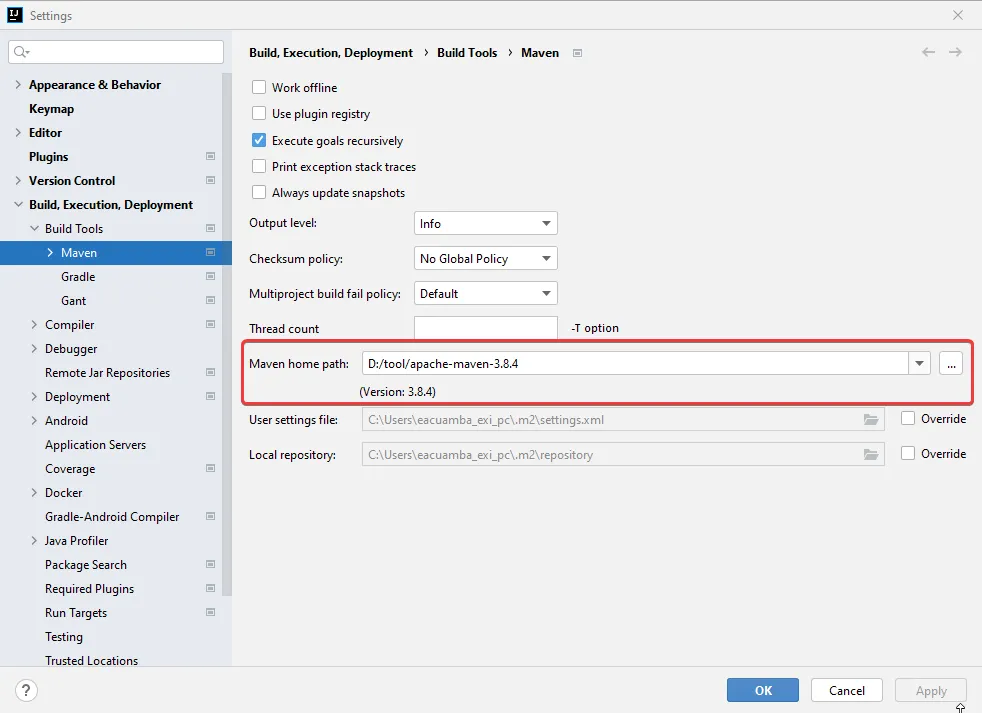Expand the Docker node
Viewport: 982px width, 713px height.
pyautogui.click(x=34, y=492)
